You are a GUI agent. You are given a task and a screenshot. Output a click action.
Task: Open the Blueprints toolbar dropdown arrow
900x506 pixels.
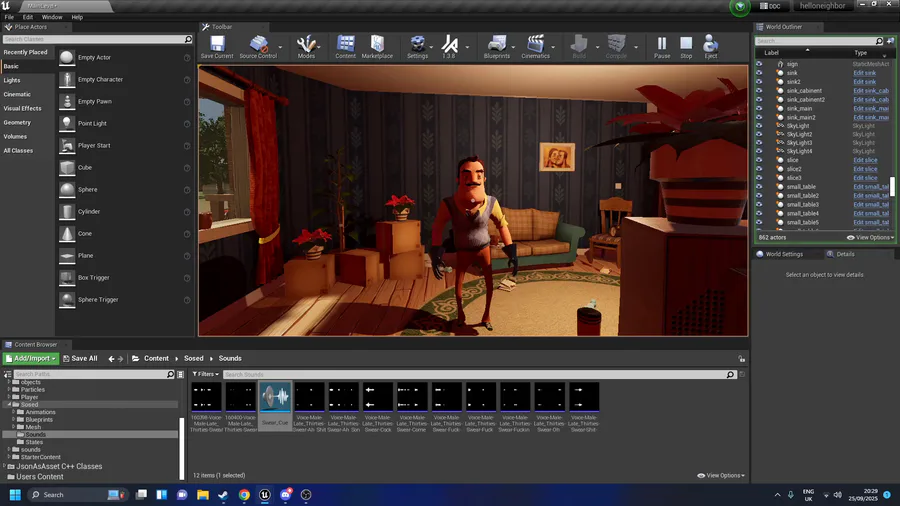click(x=513, y=47)
